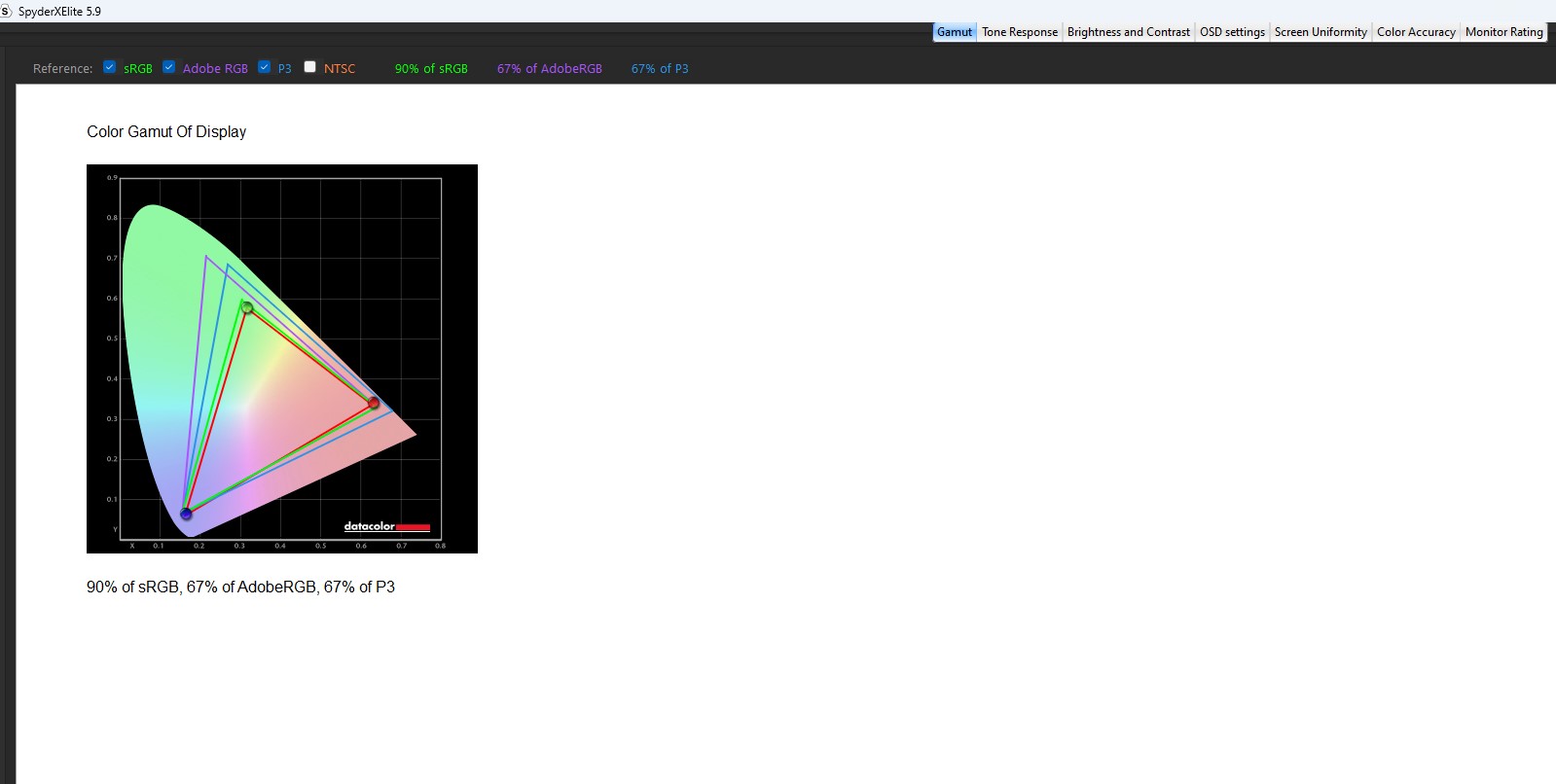Show the Monitor Rating tab
The height and width of the screenshot is (784, 1556).
tap(1503, 32)
